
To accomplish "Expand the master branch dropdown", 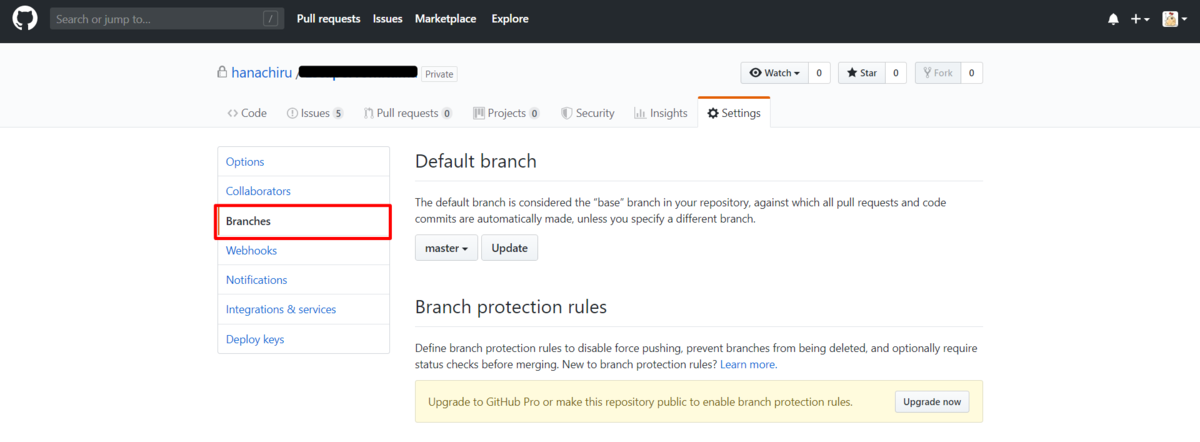I will pos(446,248).
